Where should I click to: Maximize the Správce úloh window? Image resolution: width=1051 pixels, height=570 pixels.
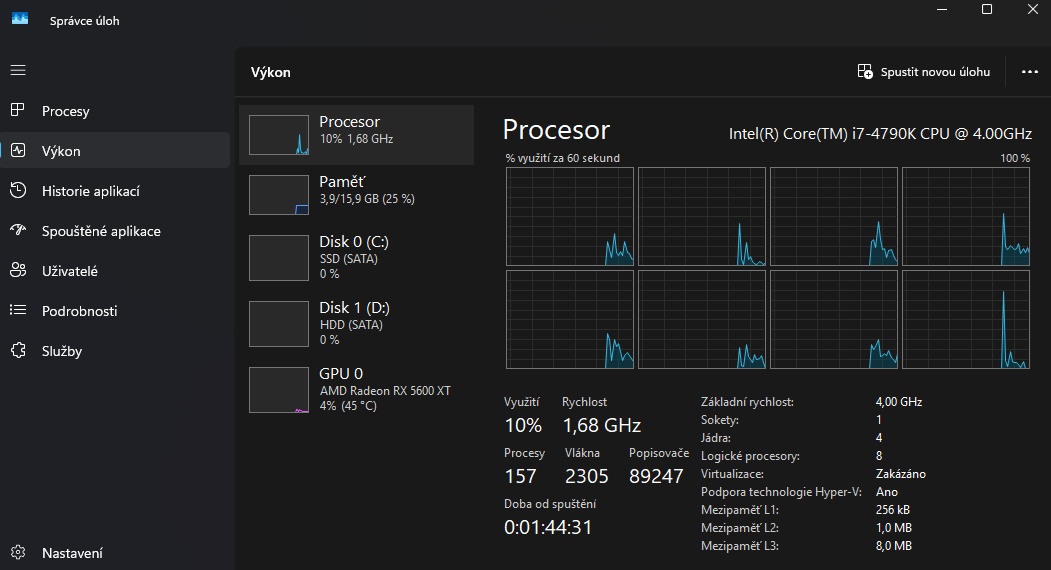tap(987, 9)
